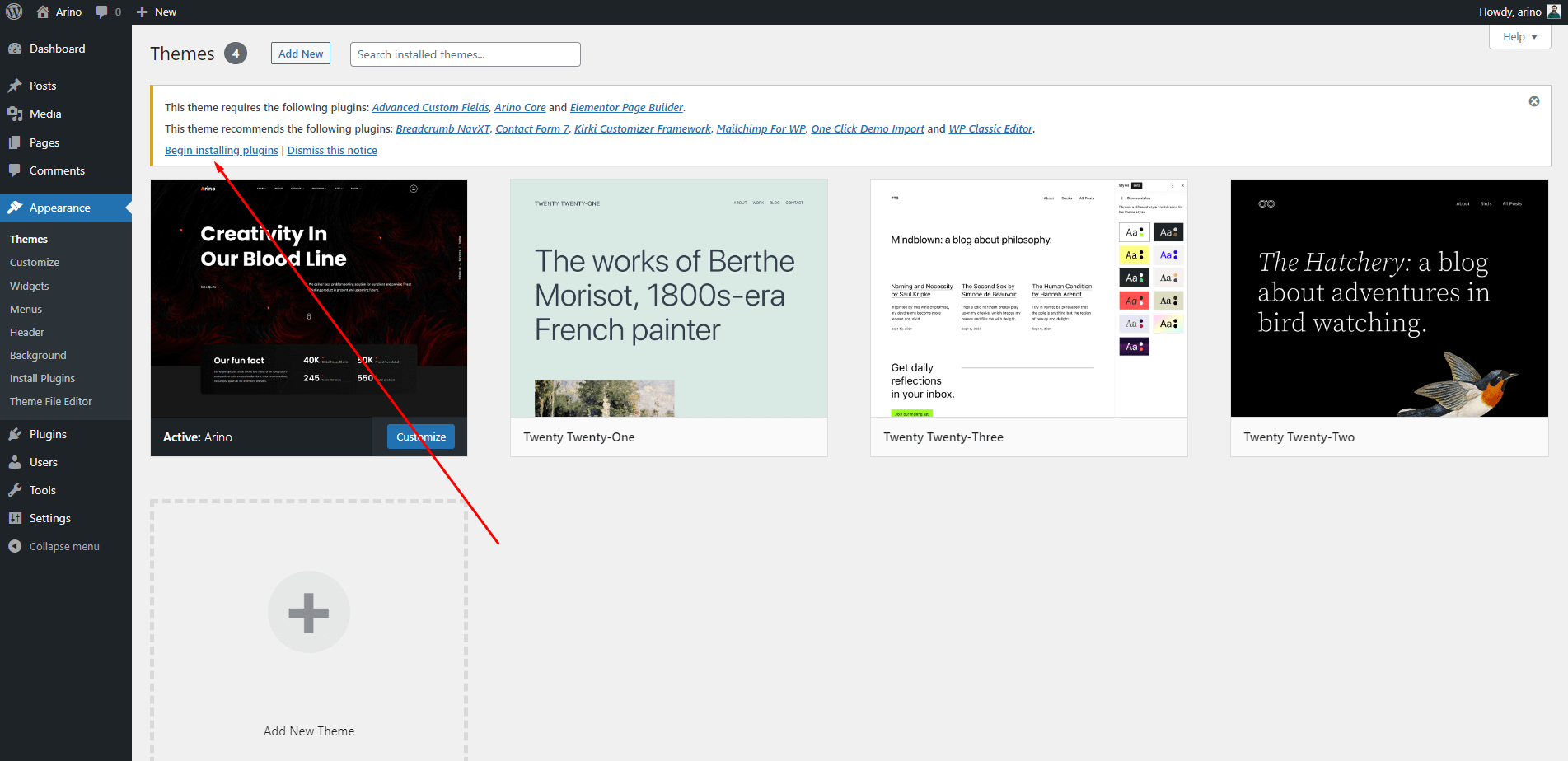Open the Media library menu
This screenshot has height=761, width=1568.
pos(45,114)
